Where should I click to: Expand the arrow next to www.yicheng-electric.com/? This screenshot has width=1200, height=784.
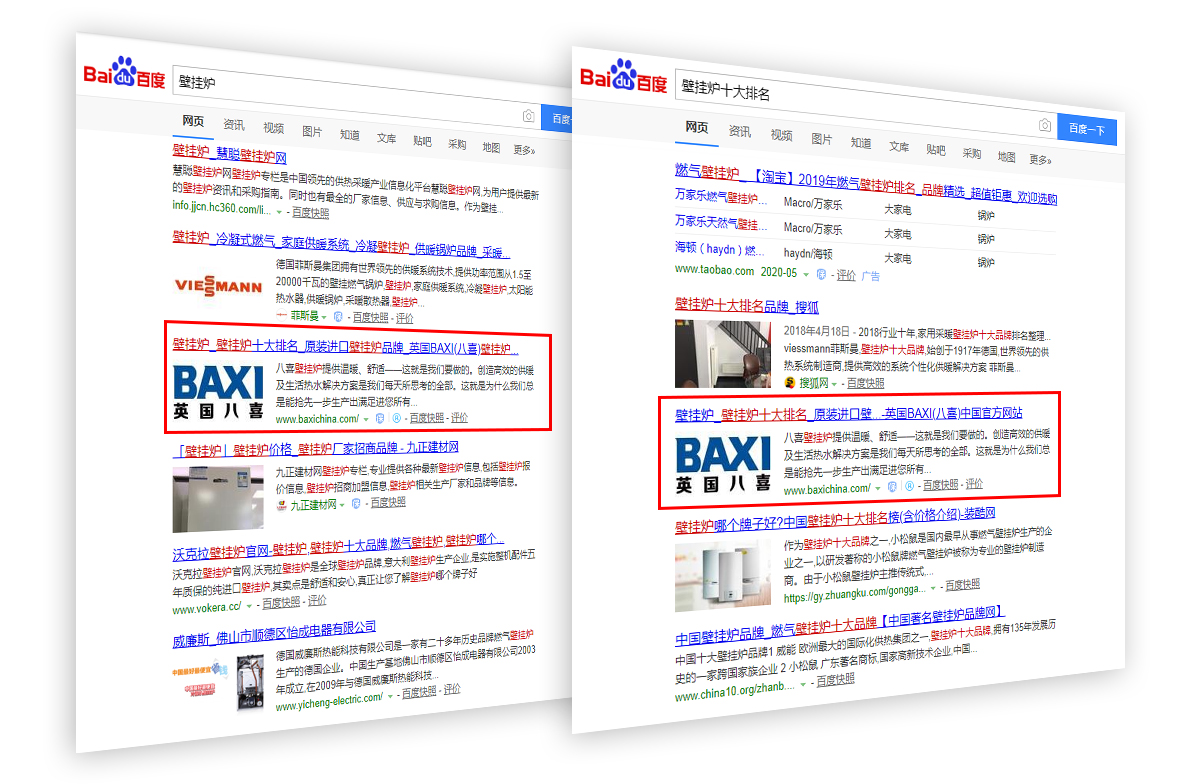coord(390,697)
